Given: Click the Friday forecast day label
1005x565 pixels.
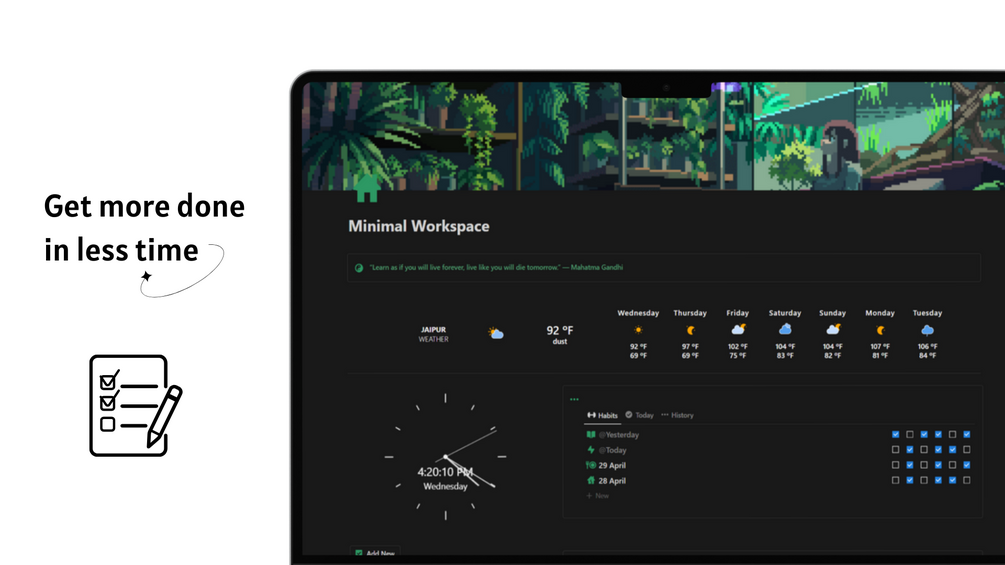Looking at the screenshot, I should pyautogui.click(x=738, y=313).
